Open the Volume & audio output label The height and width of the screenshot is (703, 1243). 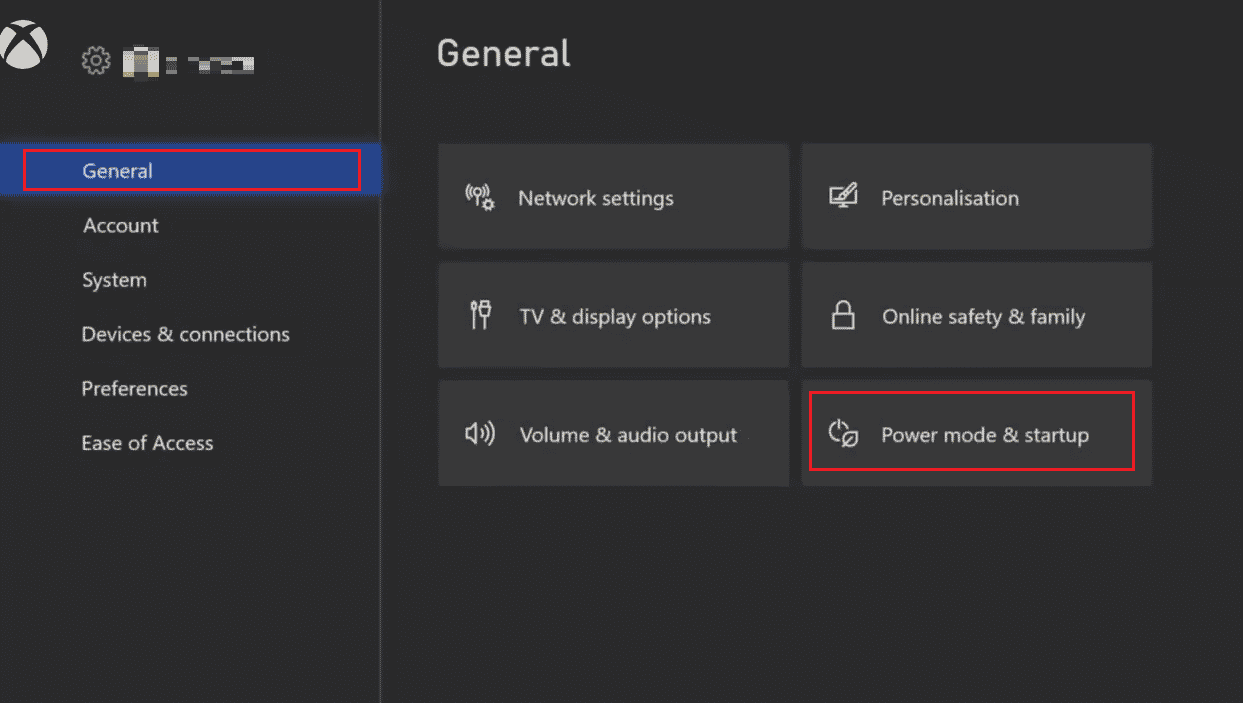pyautogui.click(x=628, y=435)
